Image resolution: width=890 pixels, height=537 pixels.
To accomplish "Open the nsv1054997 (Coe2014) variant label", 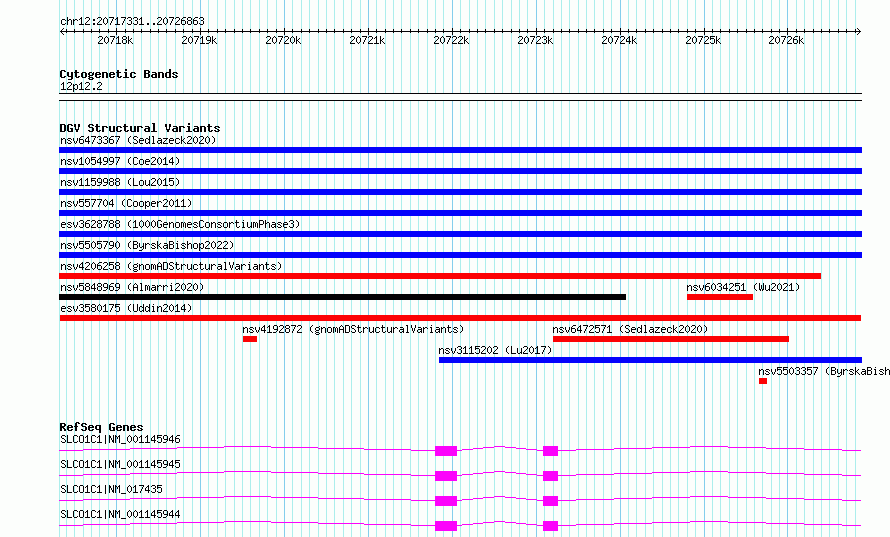I will click(120, 161).
